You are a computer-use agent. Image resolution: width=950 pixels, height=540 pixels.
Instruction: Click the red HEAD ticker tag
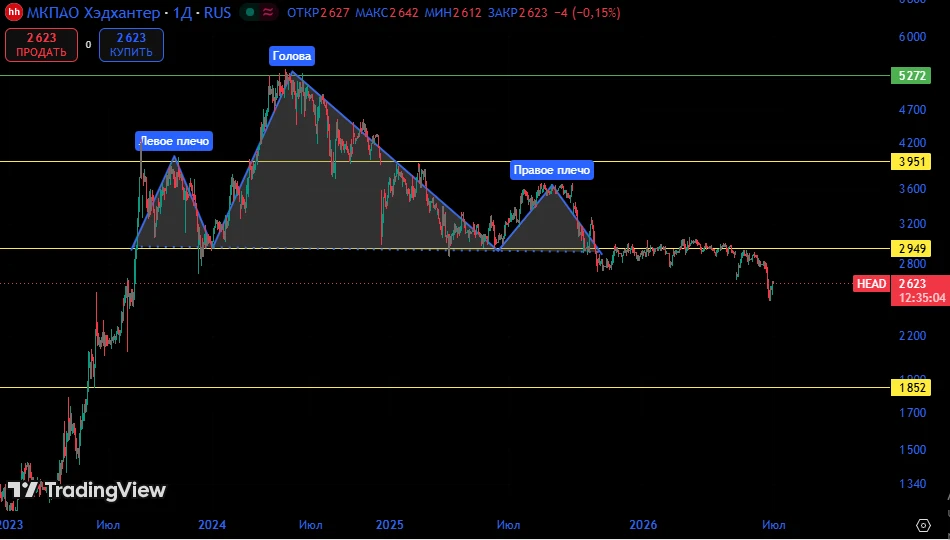tap(871, 284)
